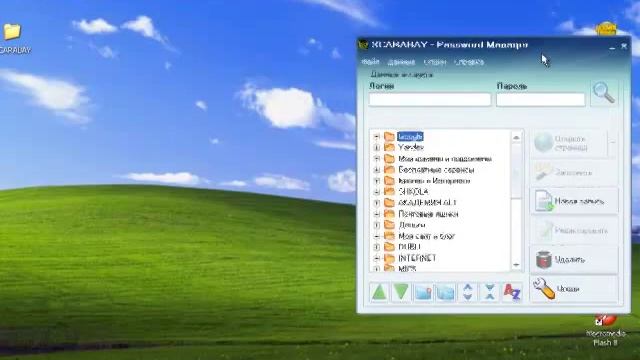Expand the Мой сайт и блог node
Image resolution: width=640 pixels, height=360 pixels.
[x=376, y=236]
